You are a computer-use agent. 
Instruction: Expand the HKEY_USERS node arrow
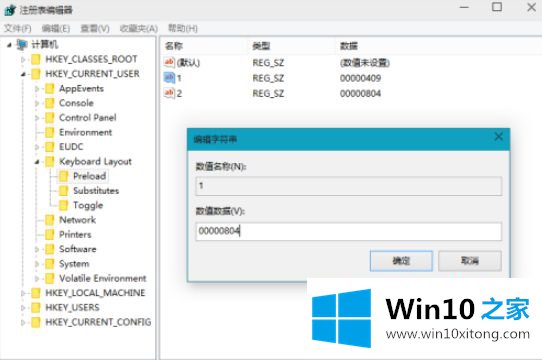pyautogui.click(x=23, y=308)
